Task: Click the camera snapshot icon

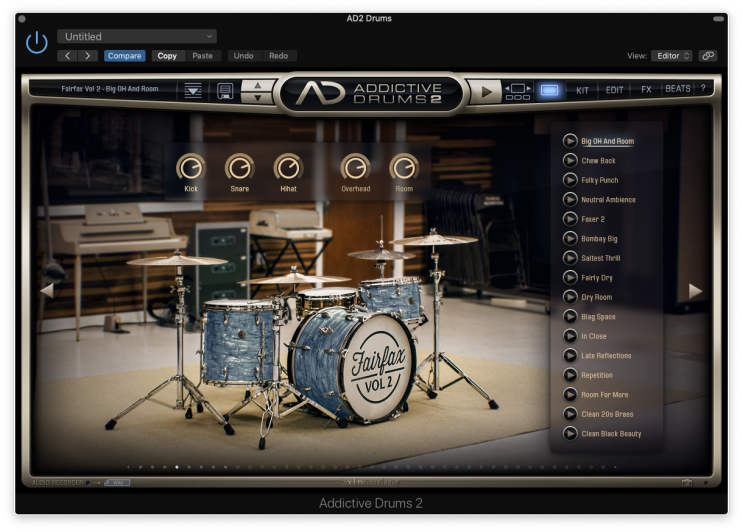Action: [687, 483]
